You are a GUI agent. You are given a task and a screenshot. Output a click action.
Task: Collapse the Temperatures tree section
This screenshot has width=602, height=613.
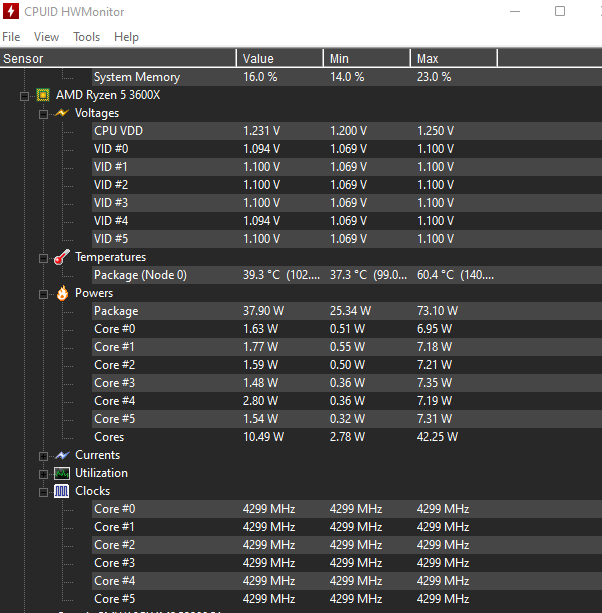click(43, 258)
